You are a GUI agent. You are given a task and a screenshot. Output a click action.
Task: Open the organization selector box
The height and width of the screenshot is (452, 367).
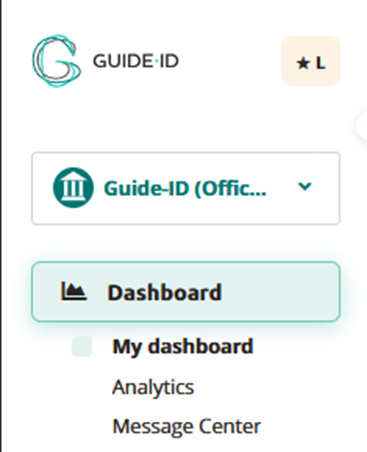(x=186, y=188)
